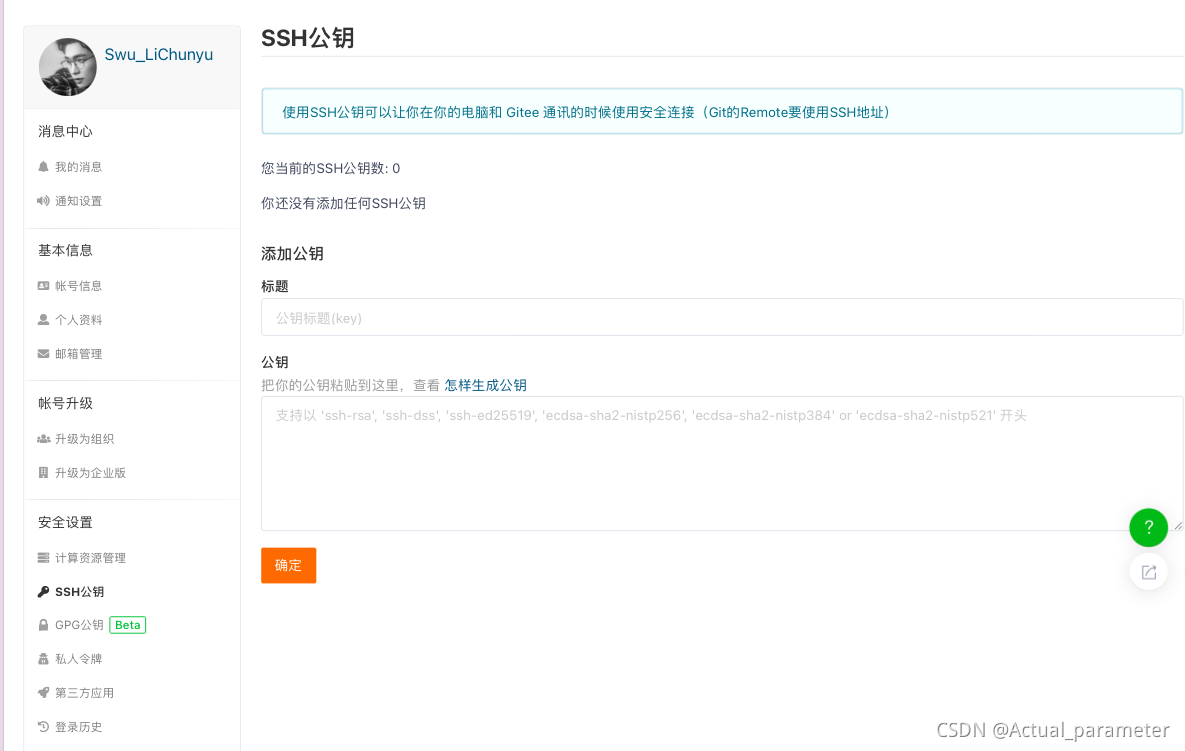Viewport: 1185px width, 751px height.
Task: Focus the 公钥标题(key) title input
Action: (722, 317)
